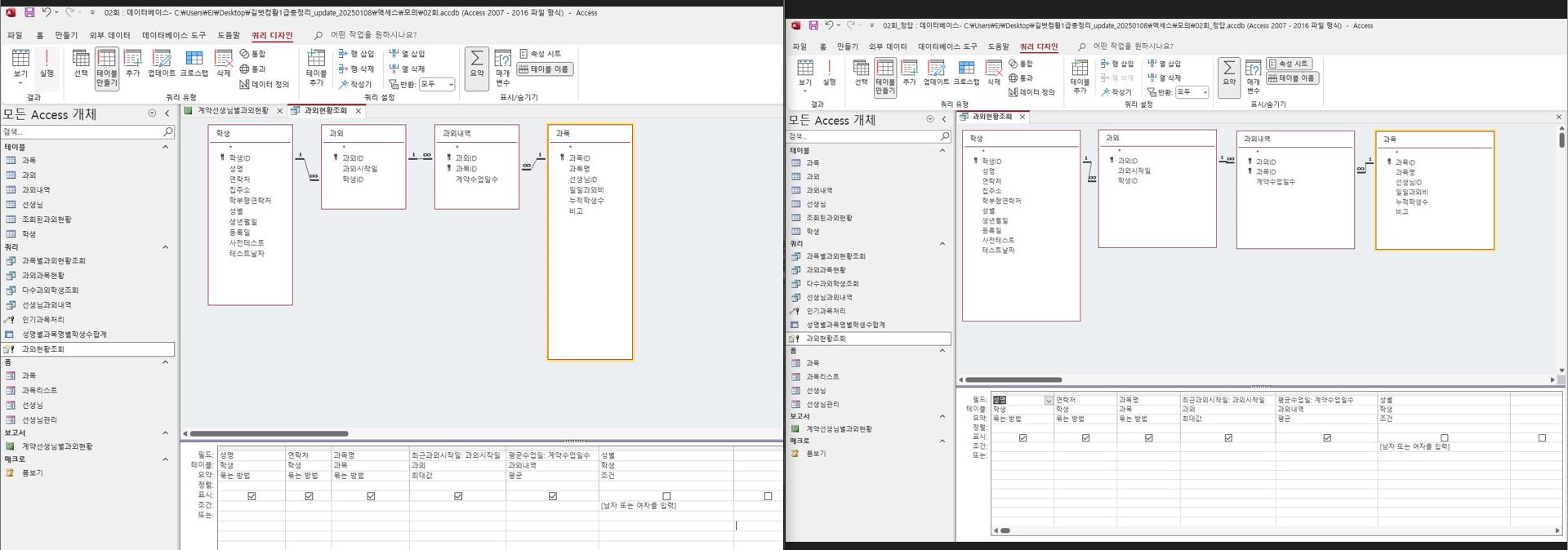The height and width of the screenshot is (550, 1568).
Task: Open the 데이터베이스 도구 ribbon tab in right window
Action: [947, 47]
